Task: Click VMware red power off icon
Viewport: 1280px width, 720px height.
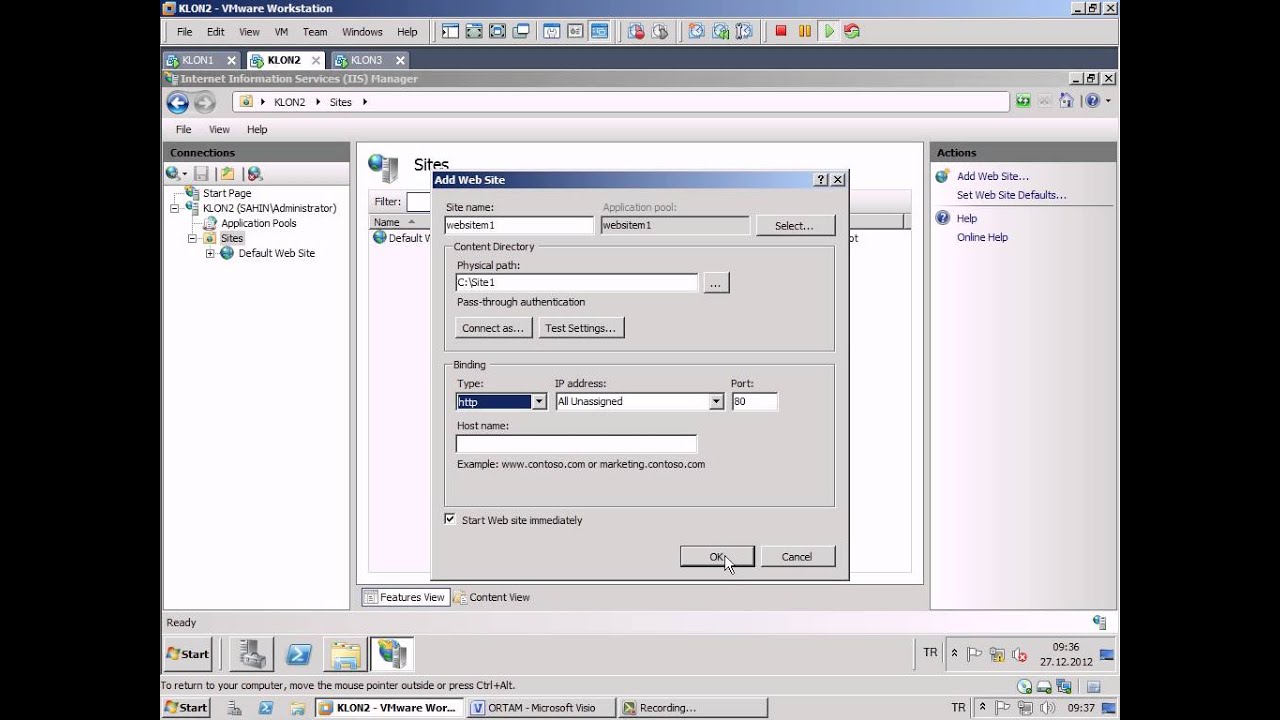Action: (781, 32)
